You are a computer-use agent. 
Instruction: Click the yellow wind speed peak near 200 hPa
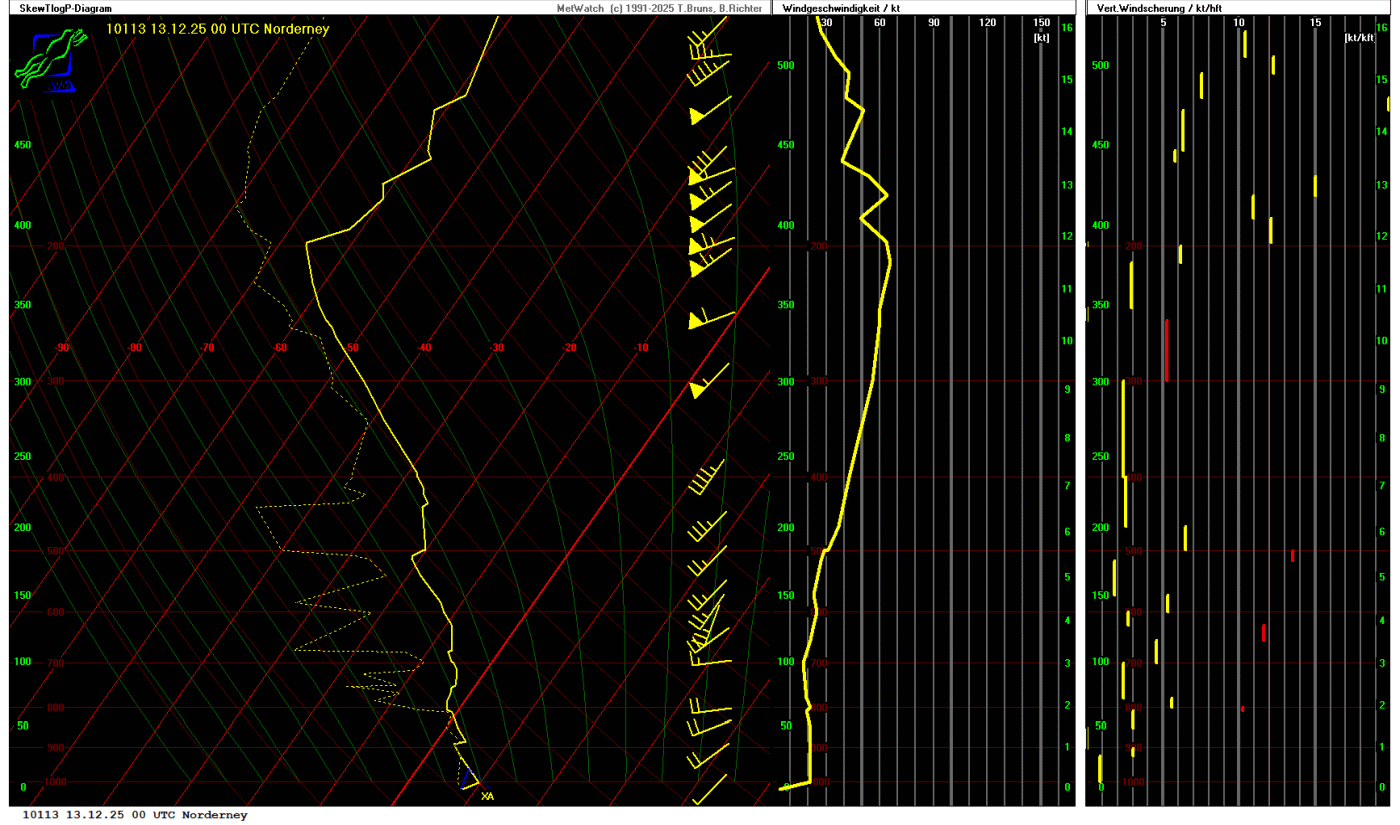889,260
